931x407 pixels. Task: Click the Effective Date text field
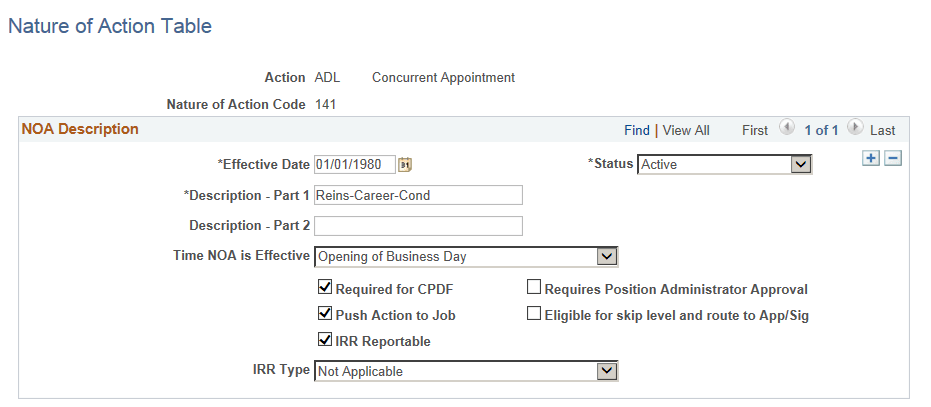coord(354,165)
